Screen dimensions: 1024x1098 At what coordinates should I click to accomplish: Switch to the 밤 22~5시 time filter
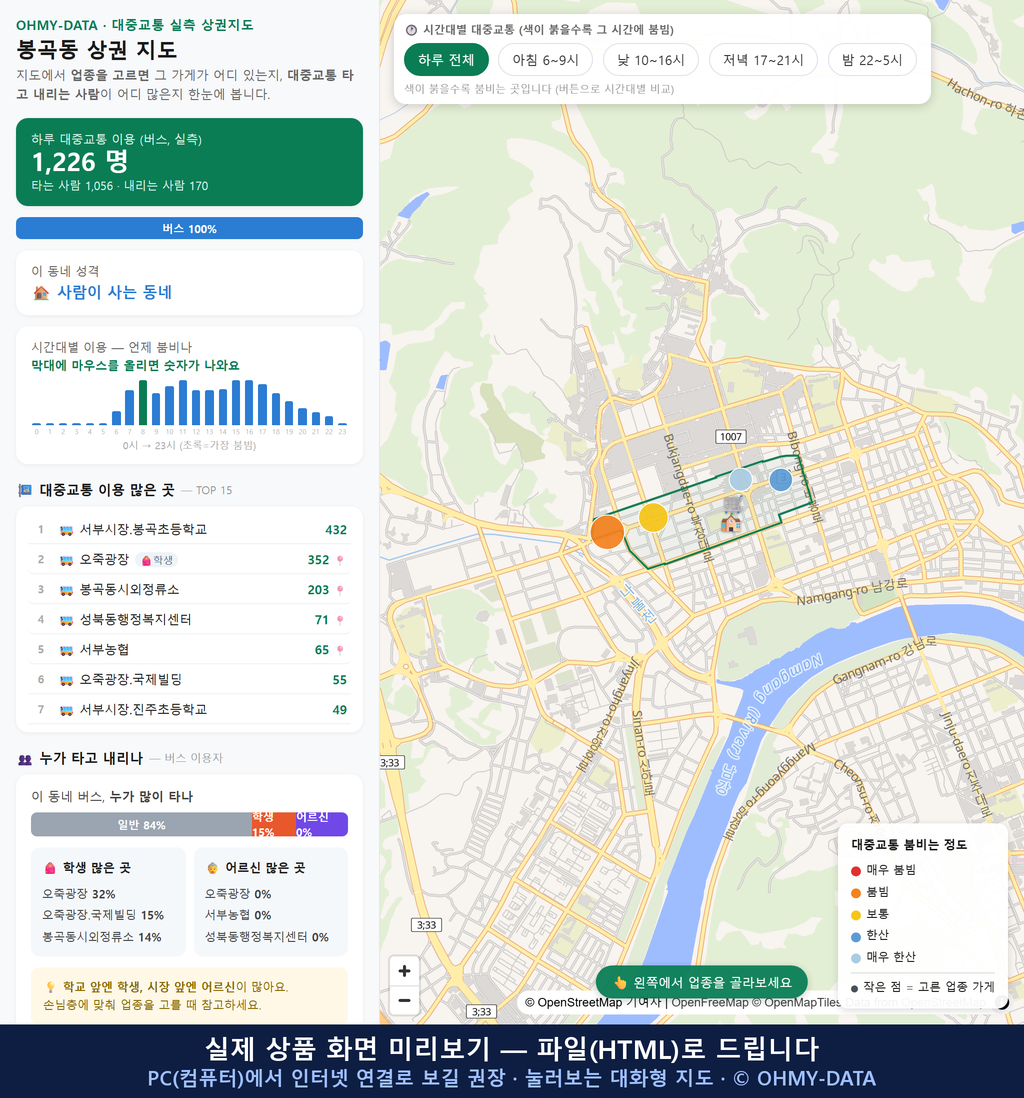coord(872,60)
